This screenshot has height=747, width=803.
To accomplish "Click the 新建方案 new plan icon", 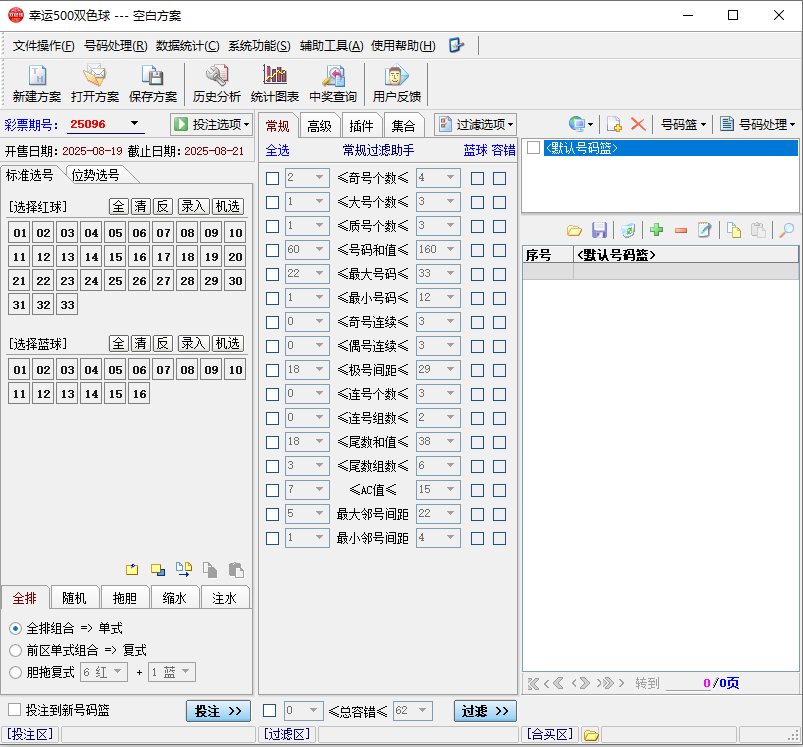I will click(x=37, y=83).
